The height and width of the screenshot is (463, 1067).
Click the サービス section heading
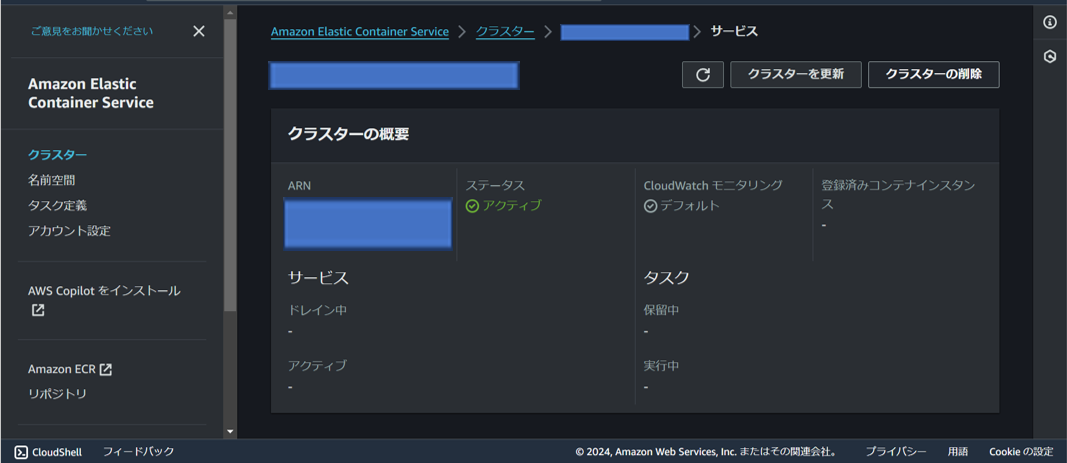click(x=318, y=278)
